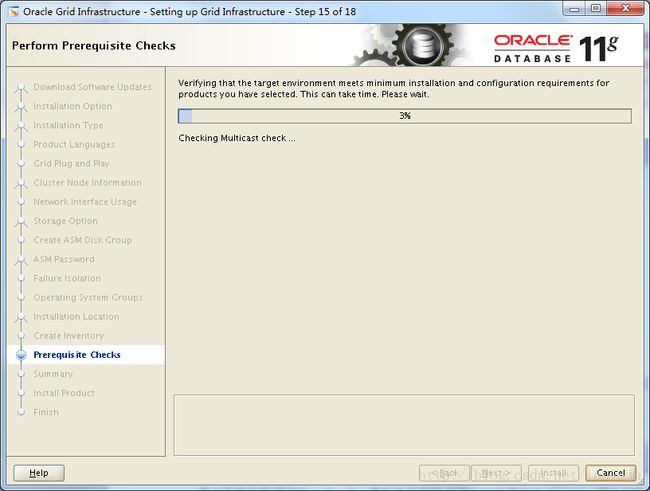Click the disabled Next button
This screenshot has height=491, width=650.
click(x=496, y=473)
